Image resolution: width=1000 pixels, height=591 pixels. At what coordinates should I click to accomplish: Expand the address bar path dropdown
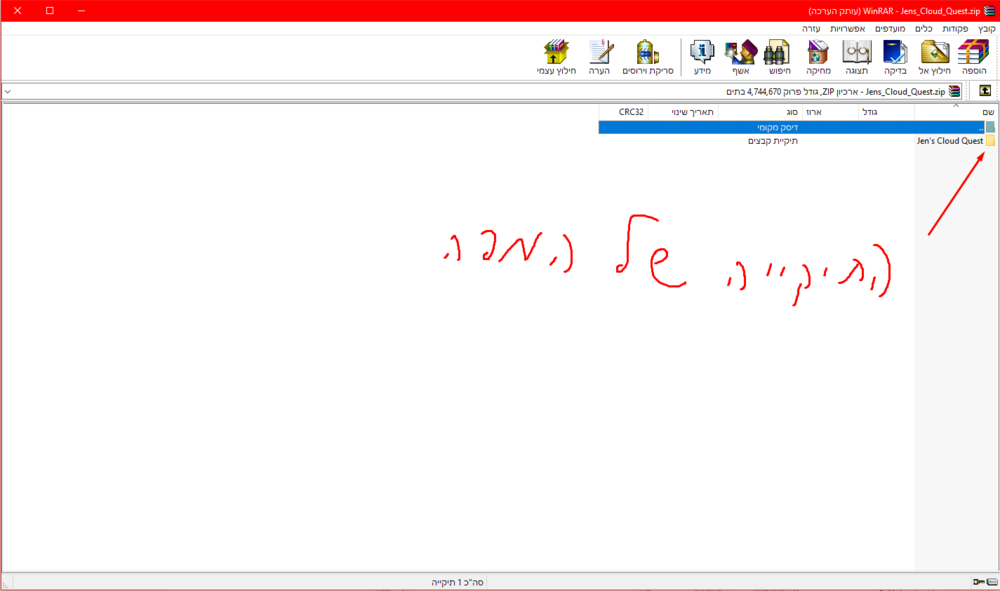point(8,91)
